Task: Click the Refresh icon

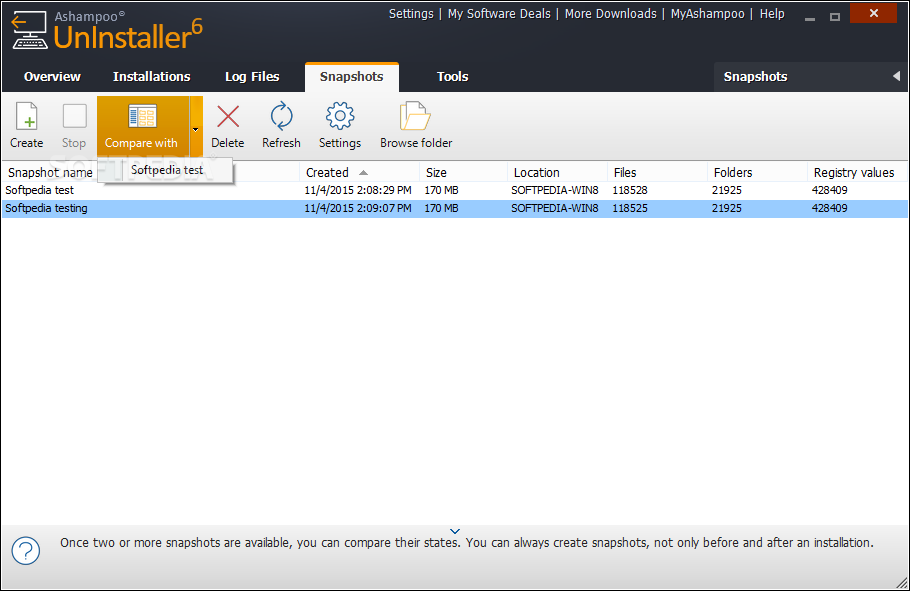Action: point(281,116)
